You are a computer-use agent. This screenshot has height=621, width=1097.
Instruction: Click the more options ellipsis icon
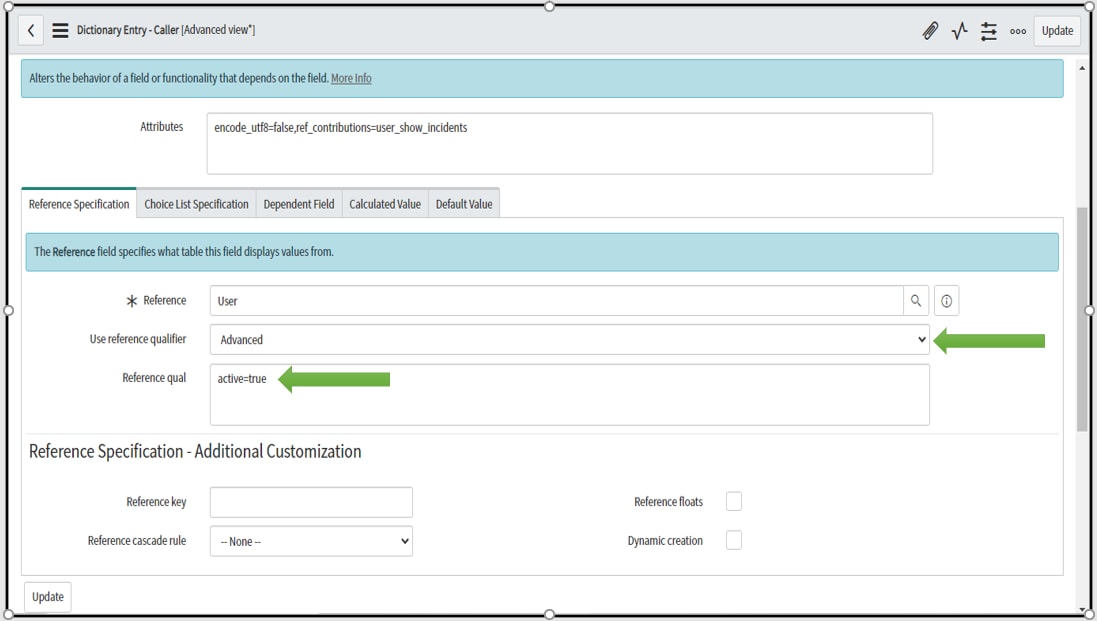click(1017, 31)
